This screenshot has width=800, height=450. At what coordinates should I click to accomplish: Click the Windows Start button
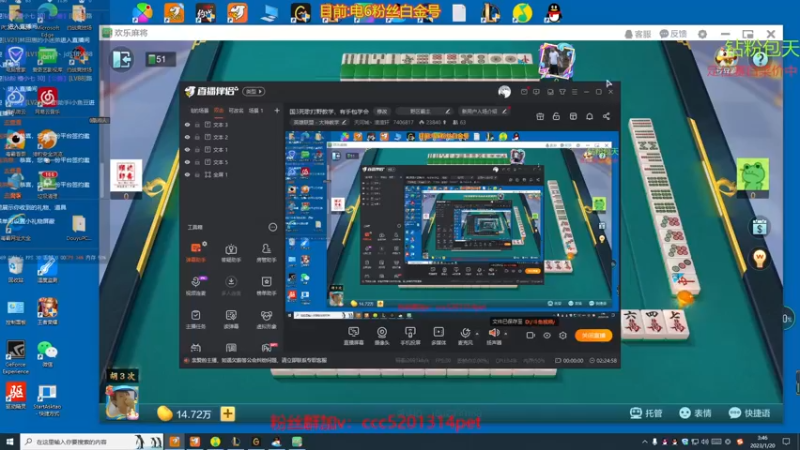pyautogui.click(x=10, y=441)
